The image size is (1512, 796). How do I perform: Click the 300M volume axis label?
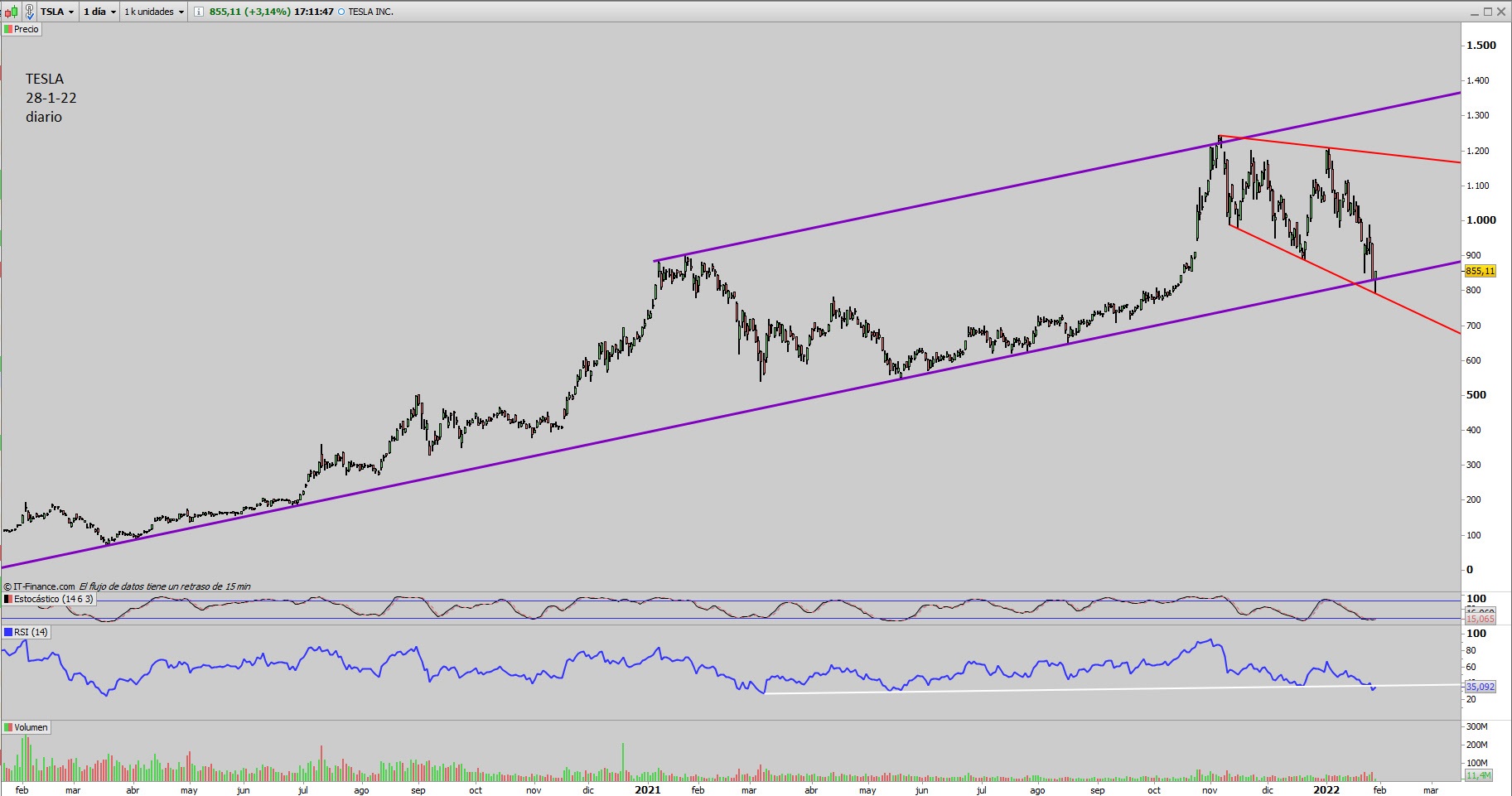click(1477, 726)
